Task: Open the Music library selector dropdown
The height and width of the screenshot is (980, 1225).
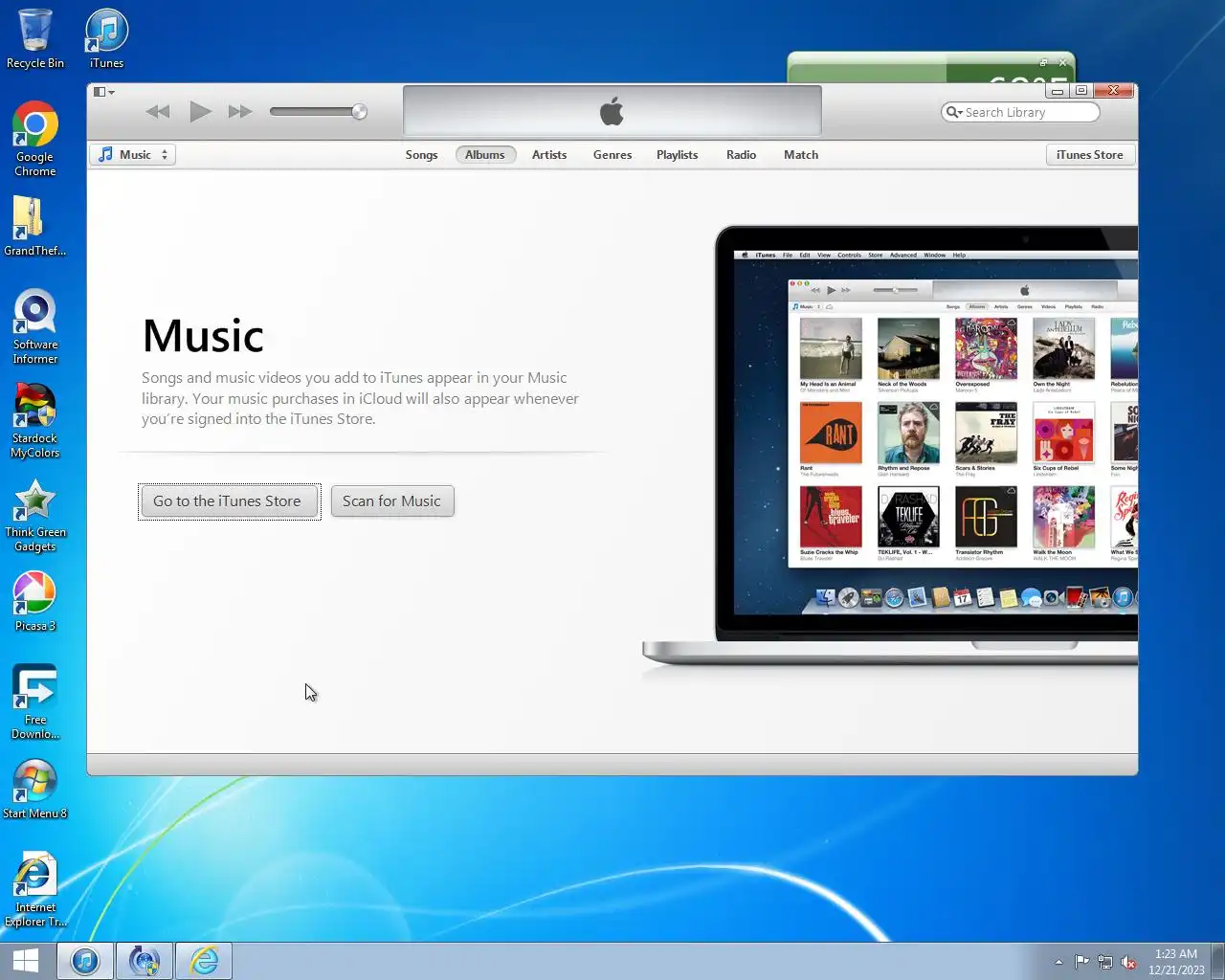Action: pos(133,155)
